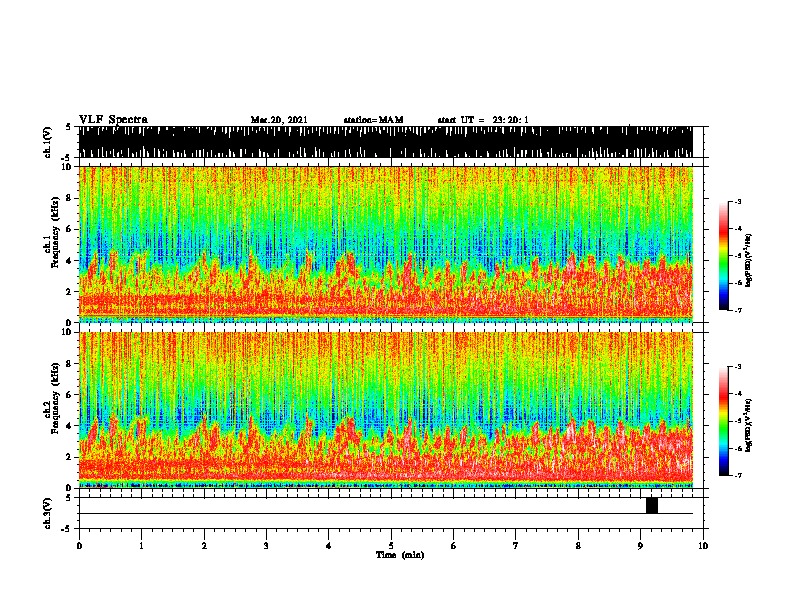Click the ch.1 spectrogram color scale bar
Screen dimensions: 792x612
pyautogui.click(x=723, y=256)
